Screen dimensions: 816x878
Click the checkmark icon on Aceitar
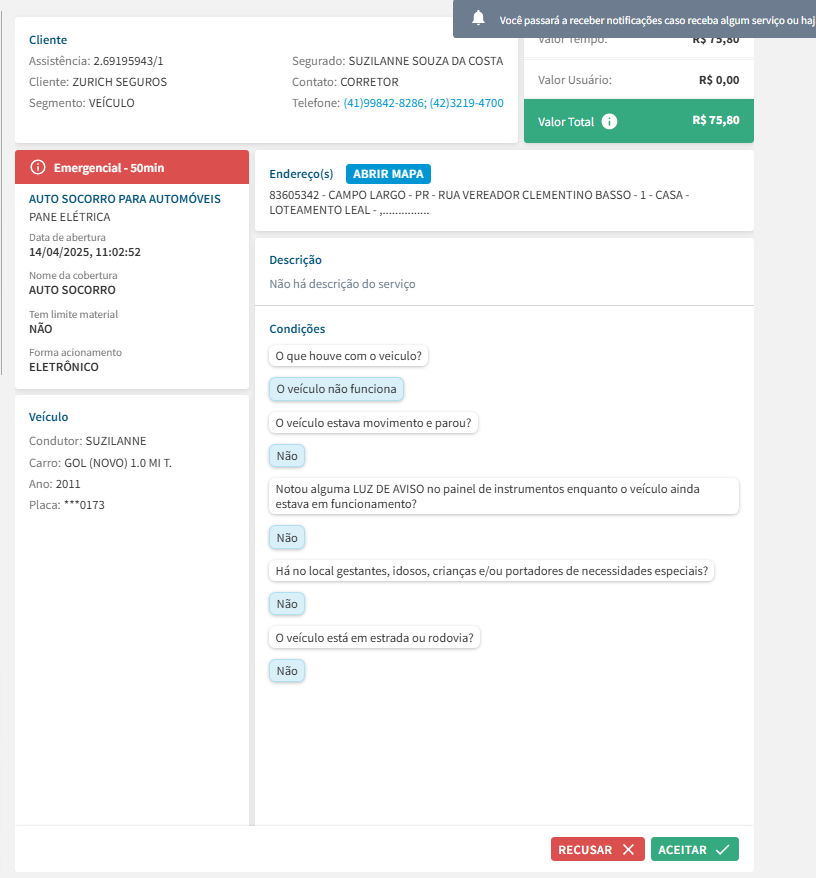[723, 850]
